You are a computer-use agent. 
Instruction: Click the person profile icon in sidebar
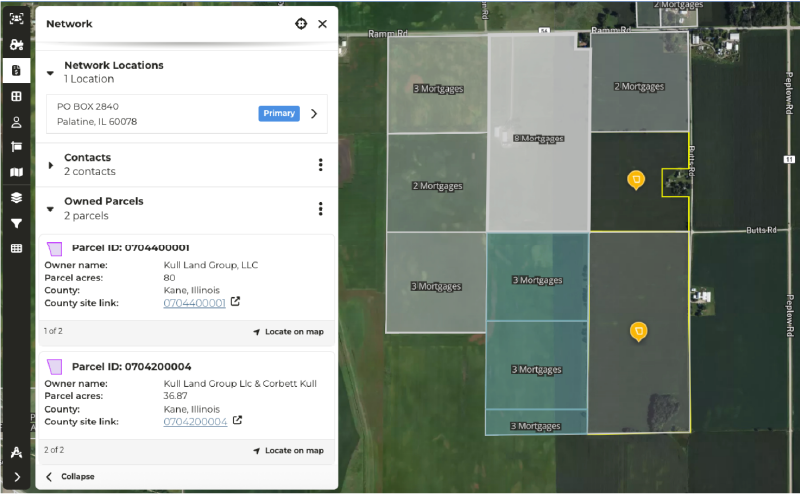16,122
